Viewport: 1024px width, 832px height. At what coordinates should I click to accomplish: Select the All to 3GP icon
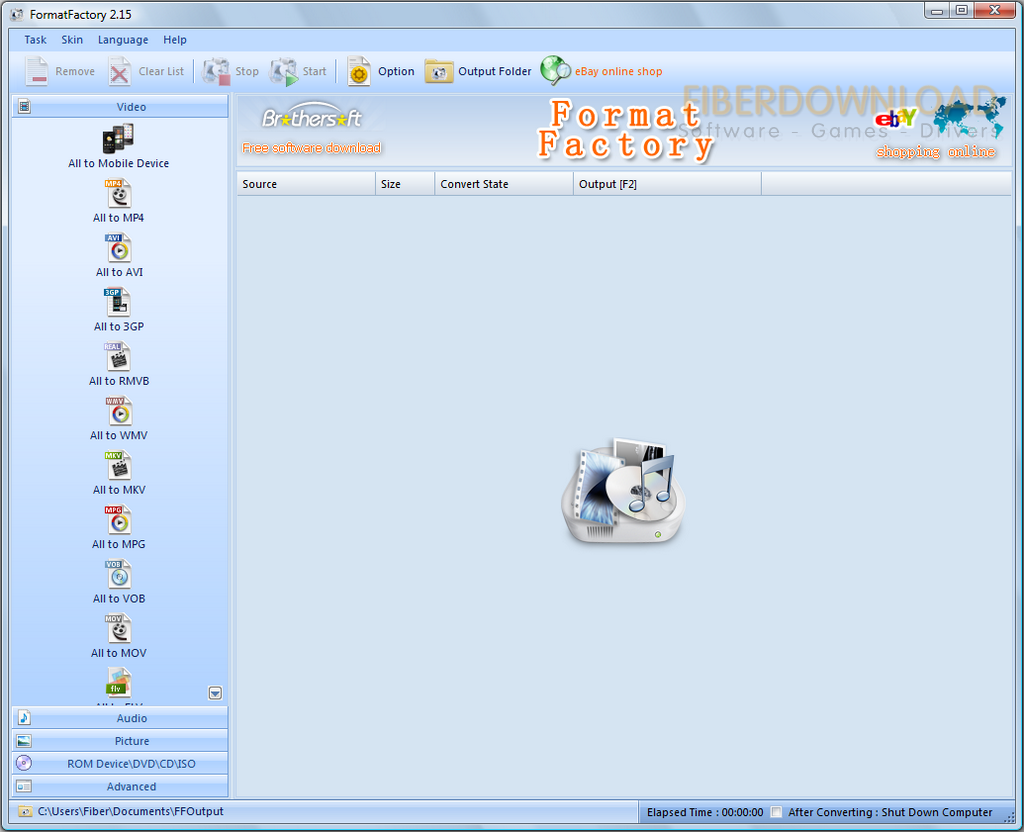pos(118,302)
